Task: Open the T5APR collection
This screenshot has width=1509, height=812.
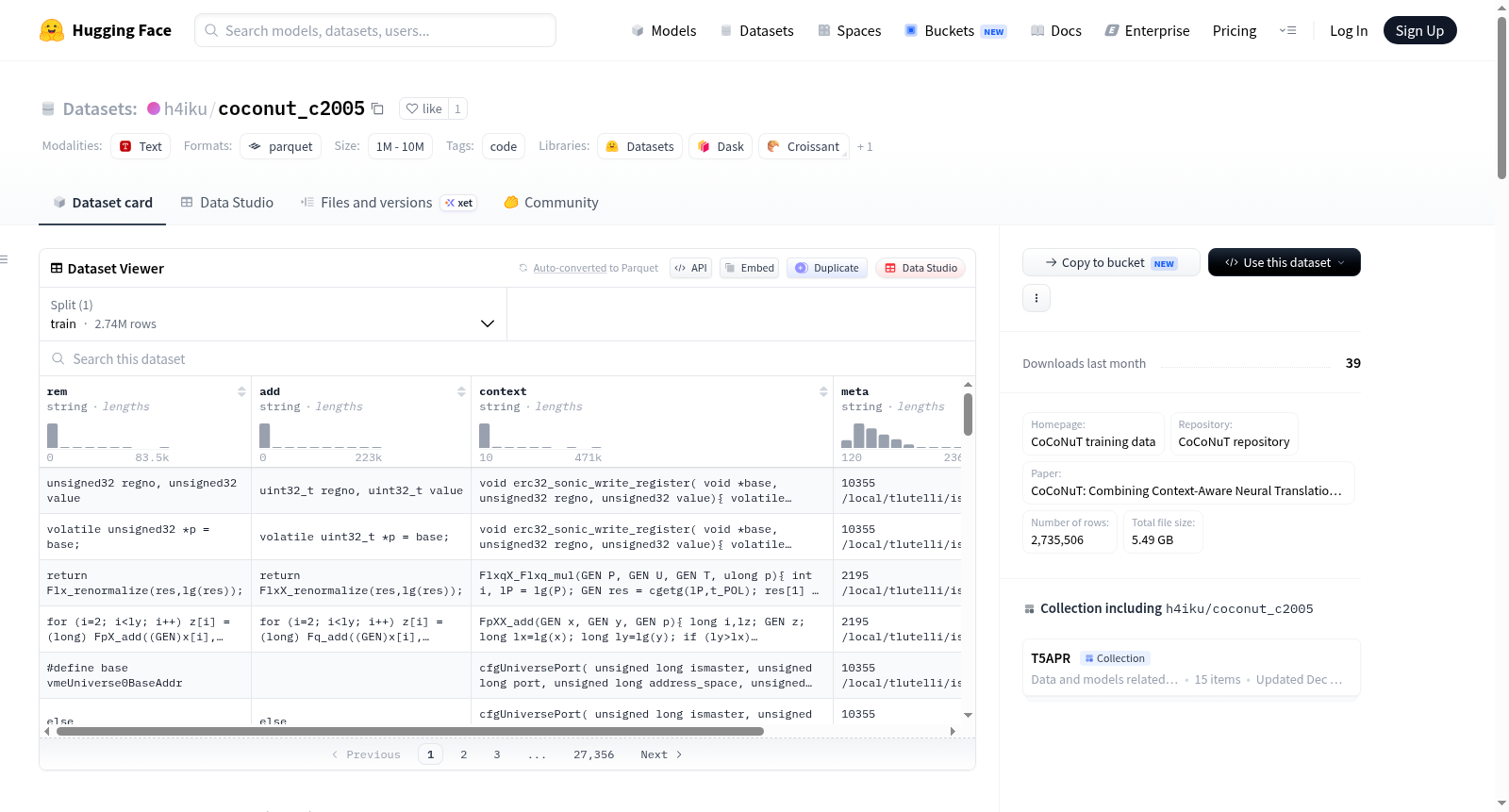Action: tap(1191, 669)
